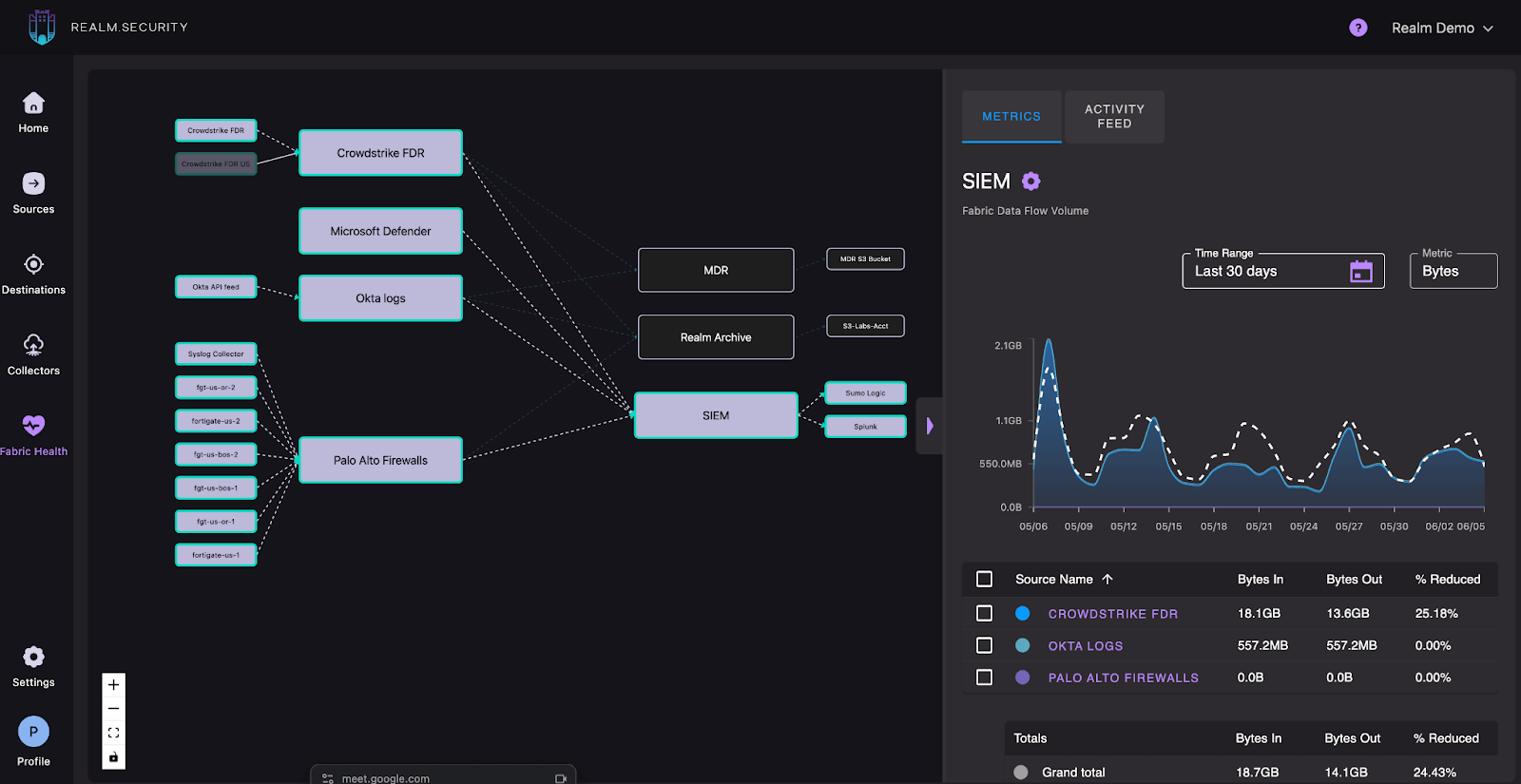
Task: Select the MDR destination node
Action: click(x=716, y=270)
